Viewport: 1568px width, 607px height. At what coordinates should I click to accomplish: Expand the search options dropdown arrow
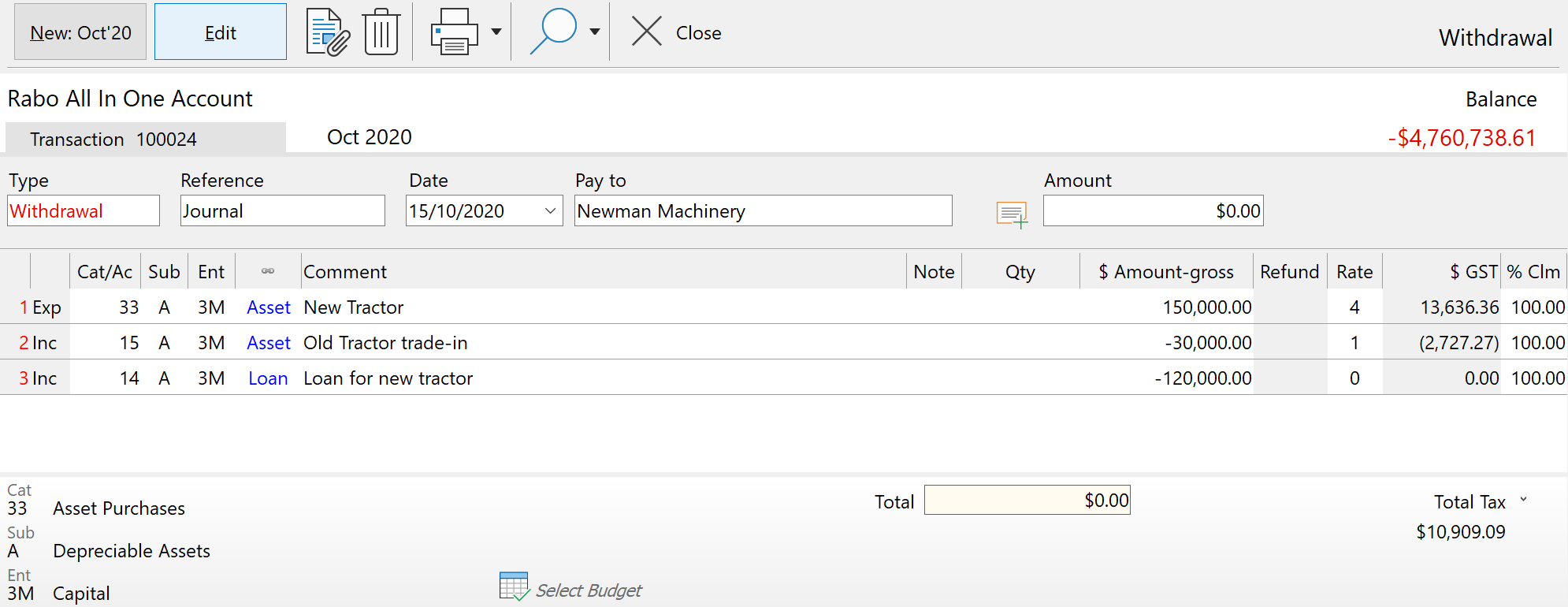click(x=595, y=32)
